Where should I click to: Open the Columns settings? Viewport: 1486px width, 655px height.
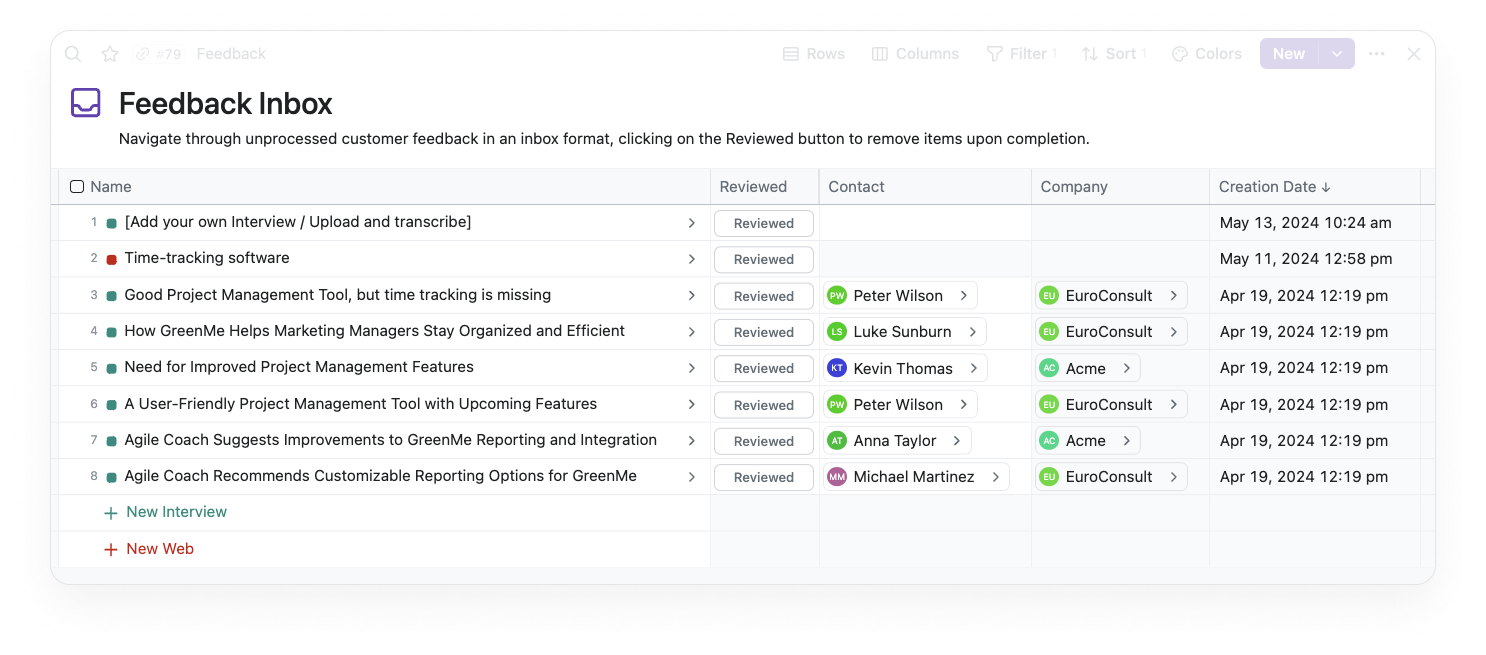click(915, 54)
